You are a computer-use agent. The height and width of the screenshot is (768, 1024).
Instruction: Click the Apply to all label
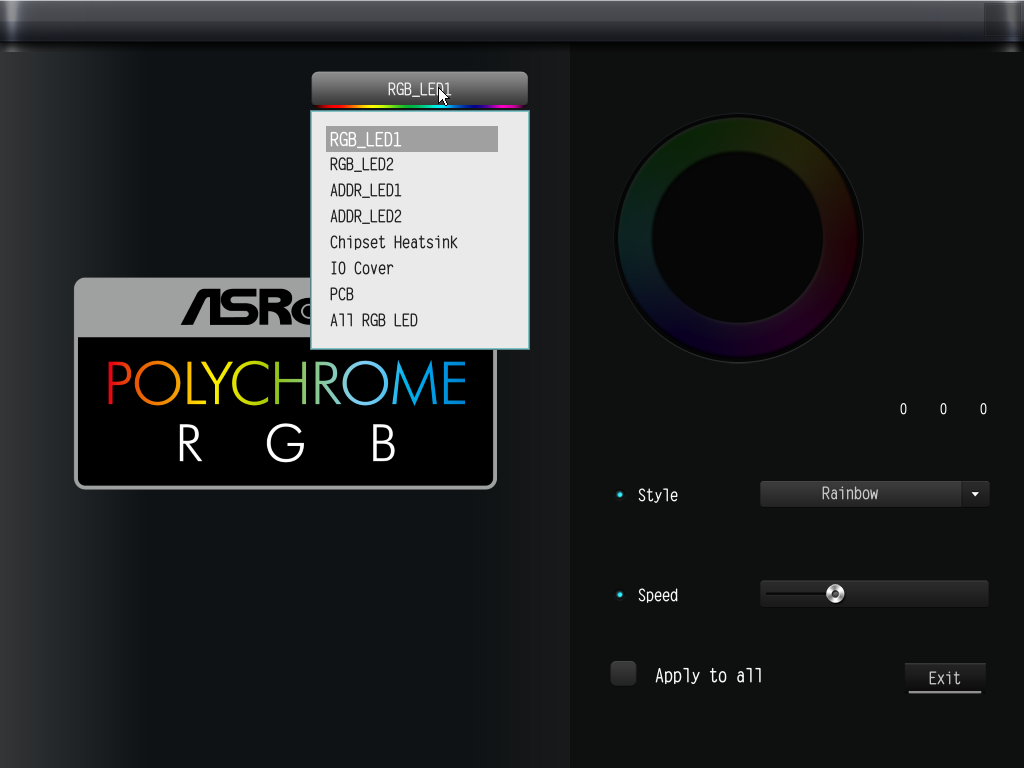tap(709, 675)
